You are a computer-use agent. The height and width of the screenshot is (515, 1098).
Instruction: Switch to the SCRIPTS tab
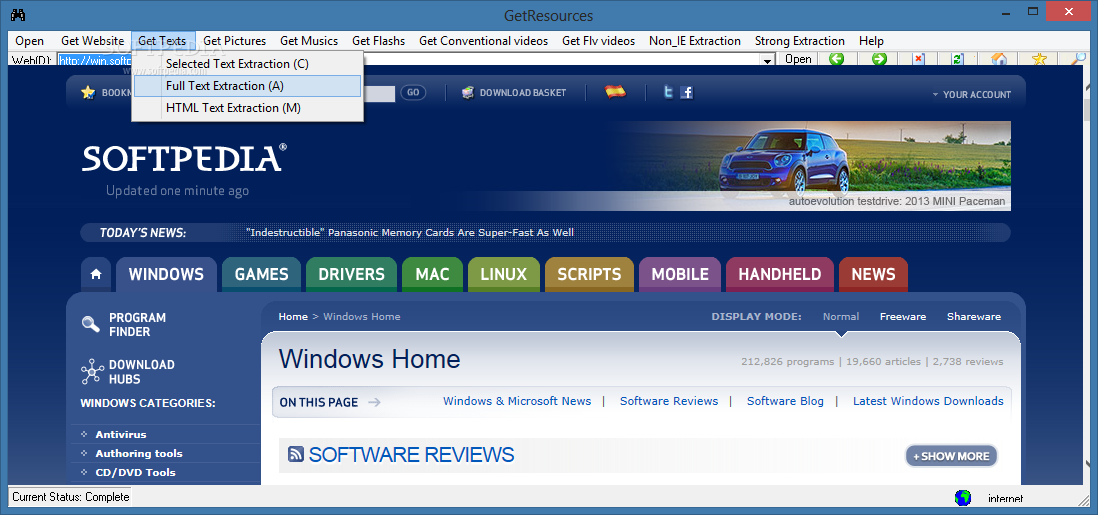[589, 275]
